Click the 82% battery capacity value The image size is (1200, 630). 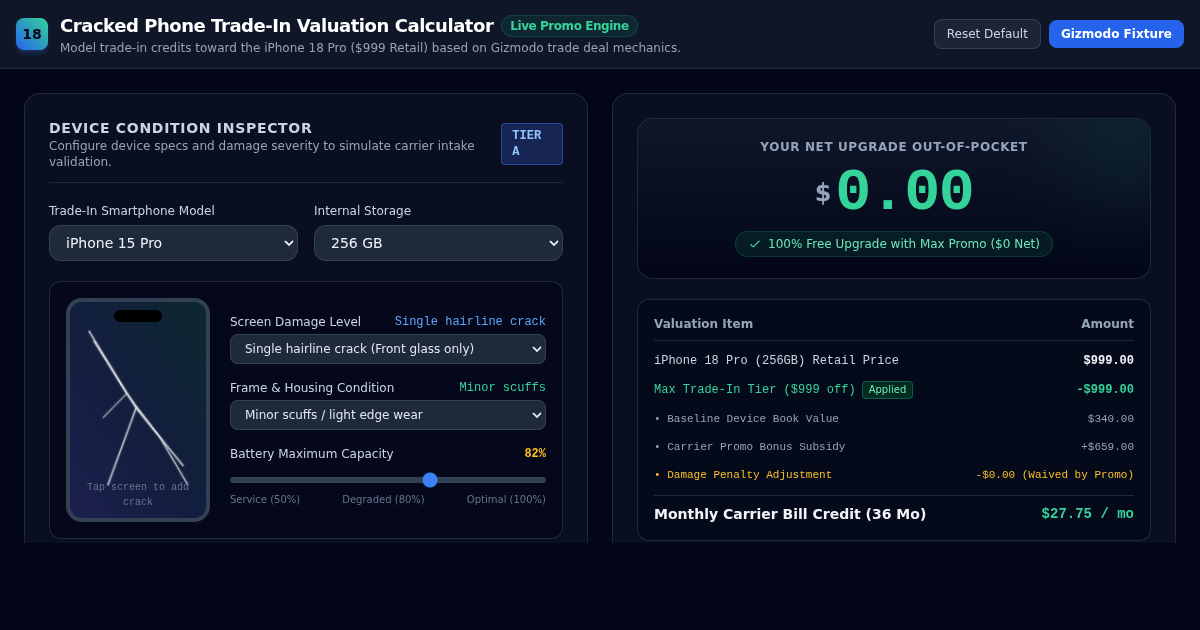[x=535, y=454]
